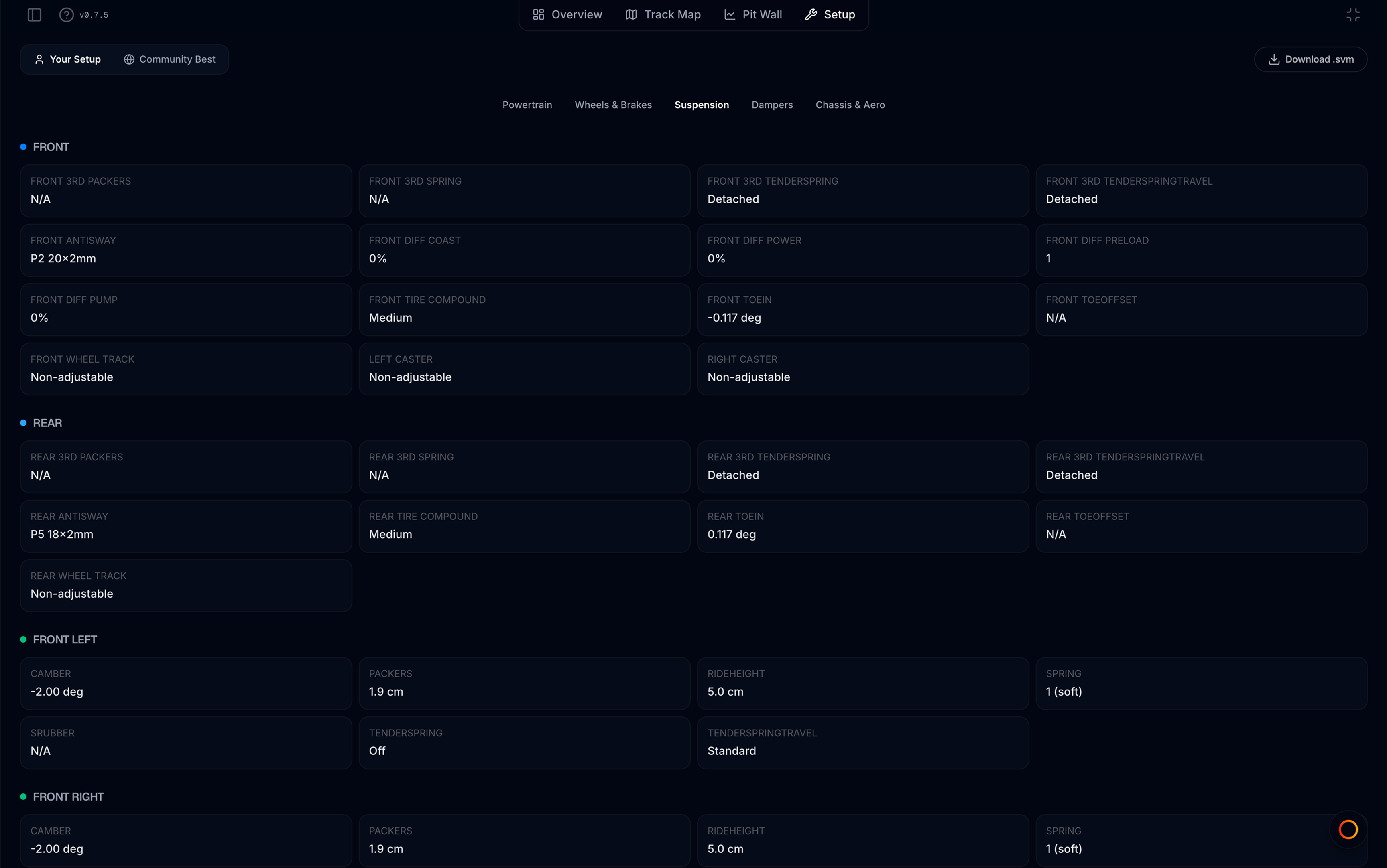Image resolution: width=1387 pixels, height=868 pixels.
Task: Click the Your Setup person icon
Action: (x=39, y=60)
